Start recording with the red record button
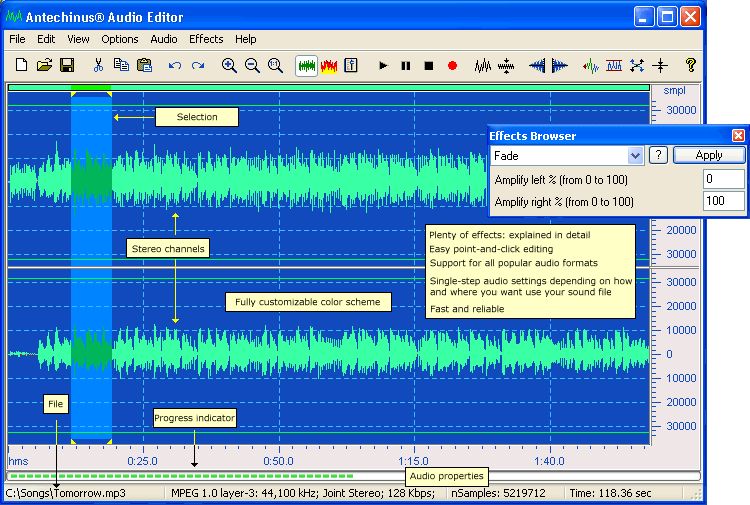This screenshot has height=505, width=750. [452, 66]
